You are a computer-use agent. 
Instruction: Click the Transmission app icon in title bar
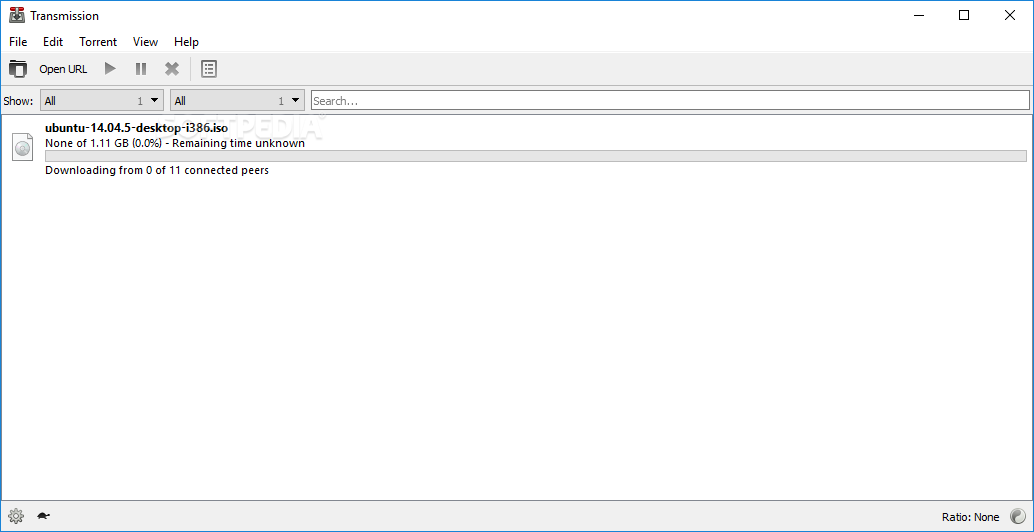point(17,15)
